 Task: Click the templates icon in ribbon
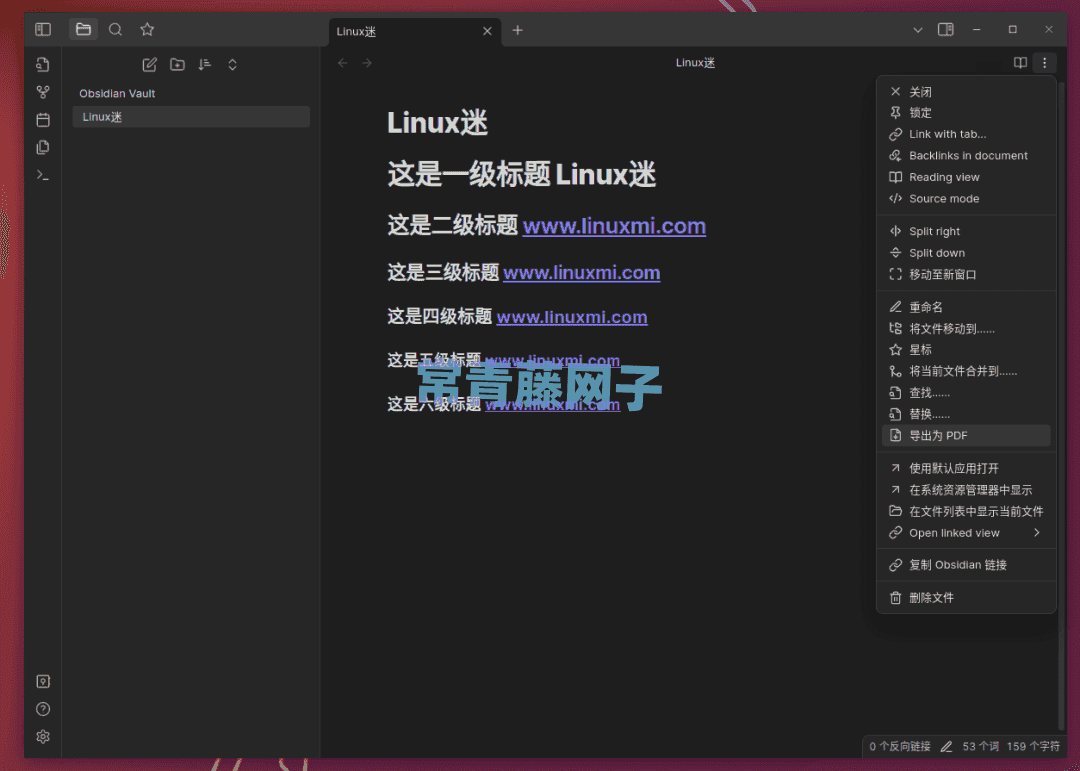[x=43, y=147]
